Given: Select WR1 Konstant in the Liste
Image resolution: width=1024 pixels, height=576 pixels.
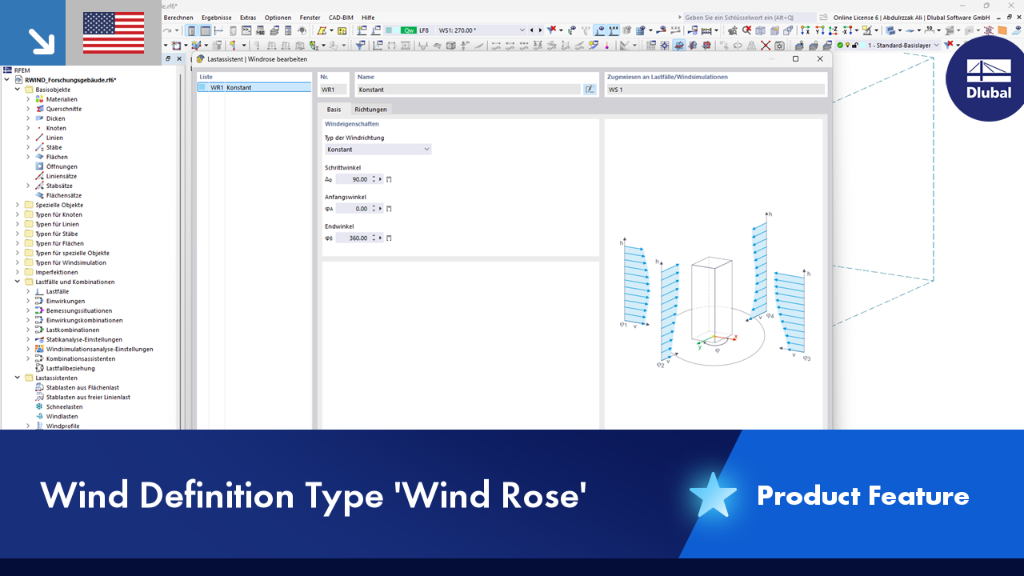Looking at the screenshot, I should pos(254,88).
